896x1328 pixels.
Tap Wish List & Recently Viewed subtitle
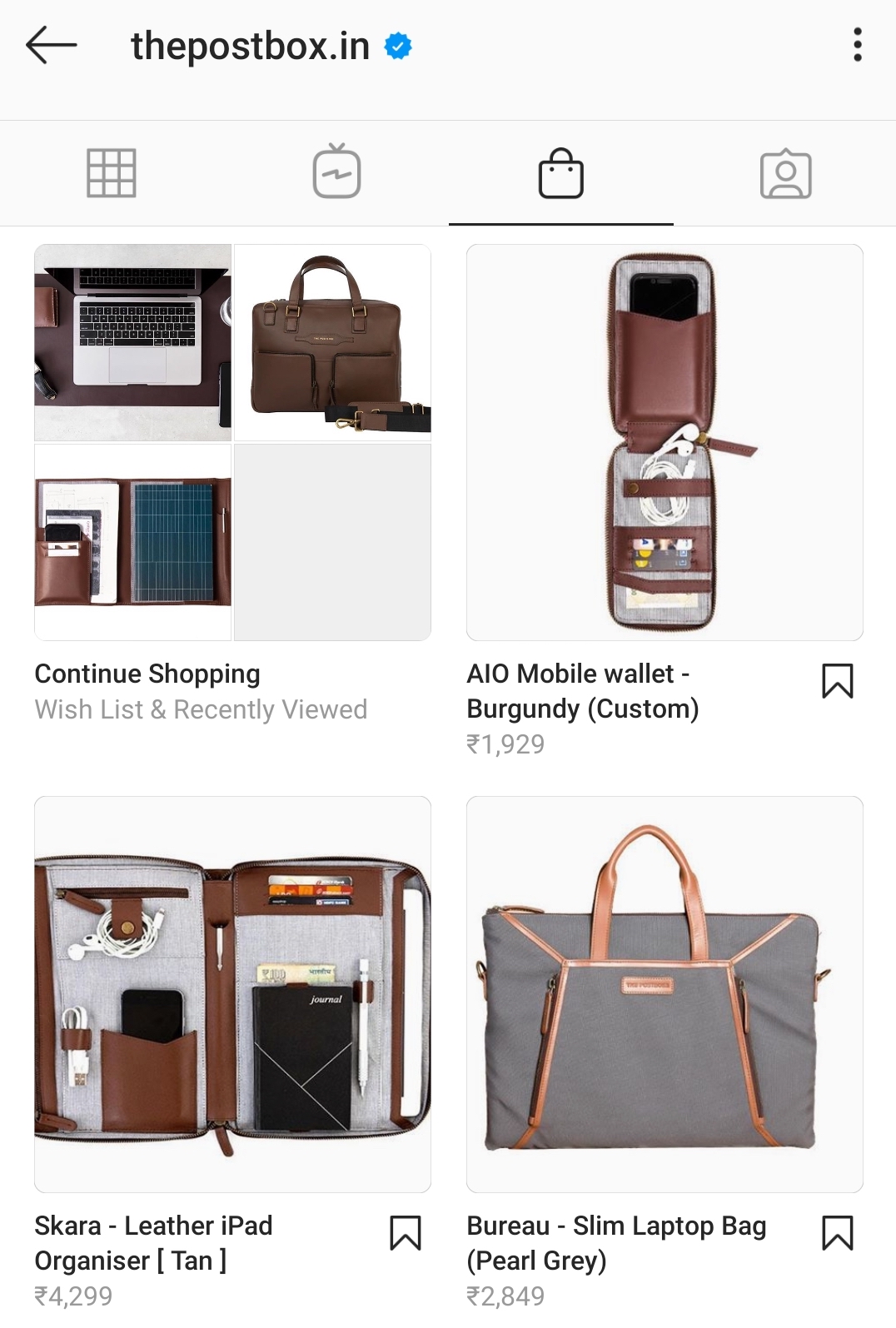[x=201, y=709]
